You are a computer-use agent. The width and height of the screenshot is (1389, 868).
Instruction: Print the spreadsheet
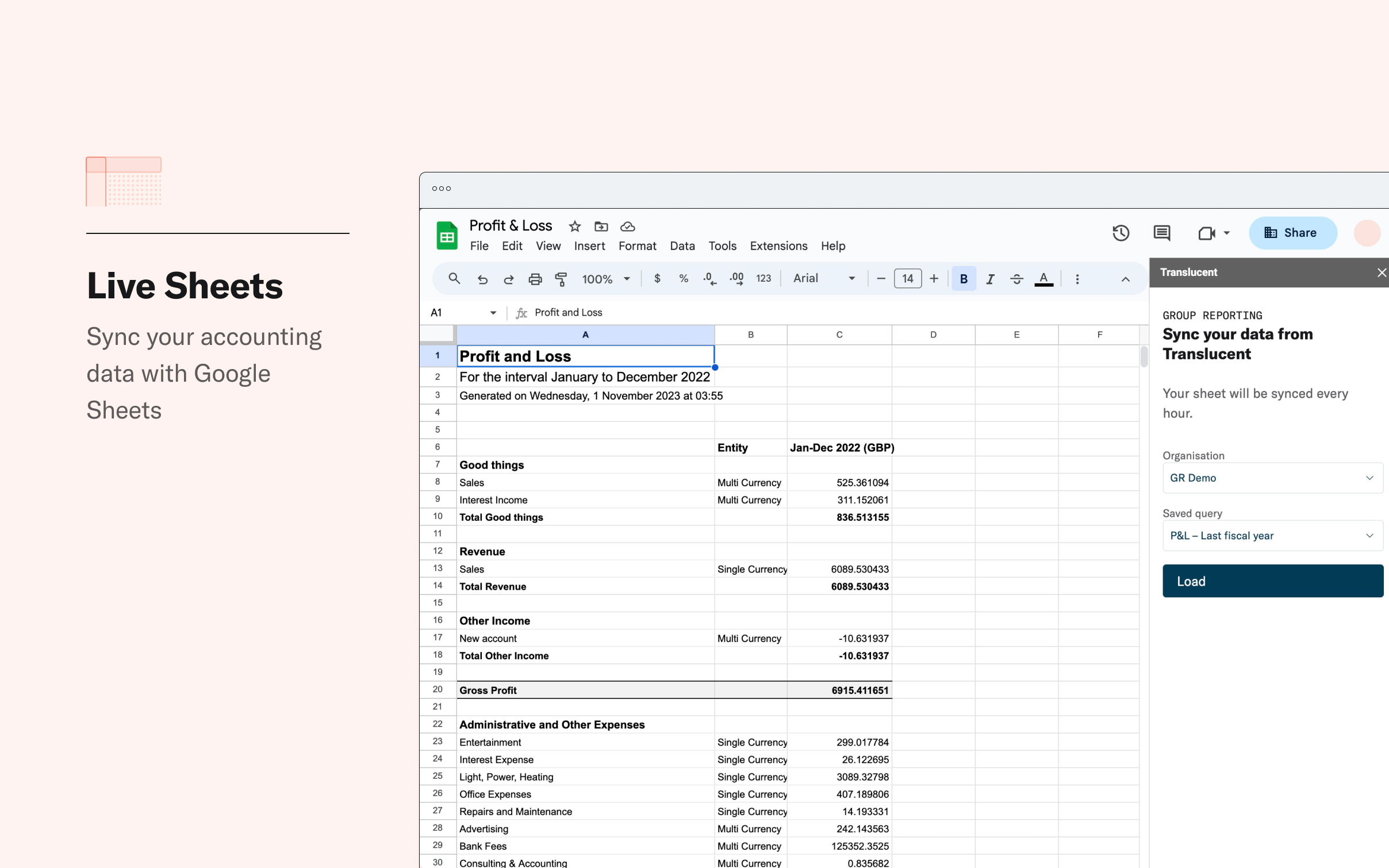coord(535,279)
